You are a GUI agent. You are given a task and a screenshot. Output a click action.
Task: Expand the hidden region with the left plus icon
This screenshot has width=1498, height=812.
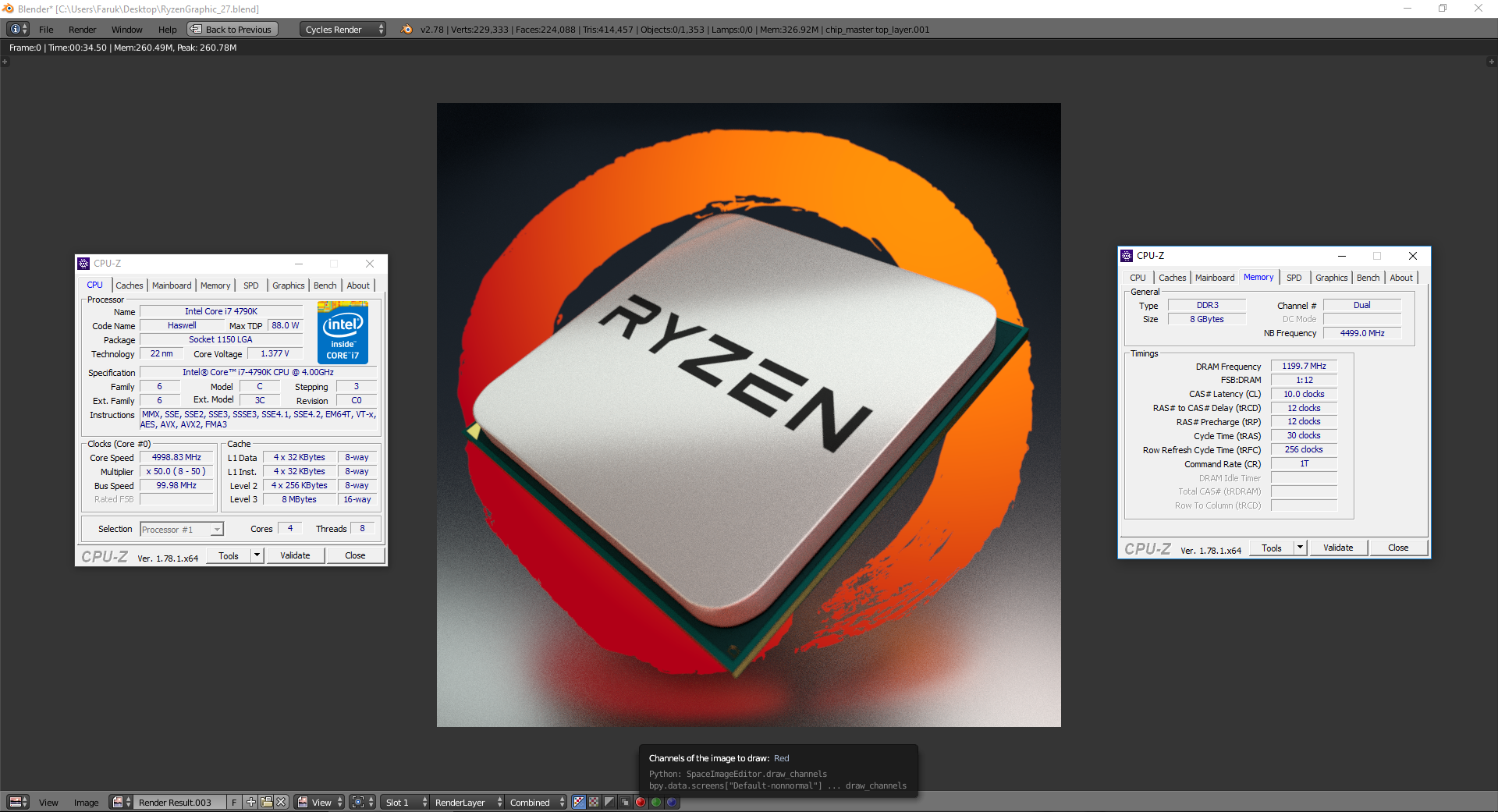click(5, 62)
